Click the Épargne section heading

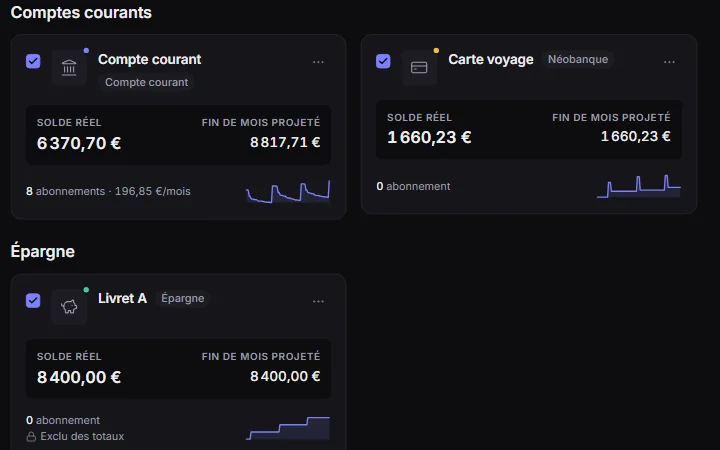click(42, 252)
